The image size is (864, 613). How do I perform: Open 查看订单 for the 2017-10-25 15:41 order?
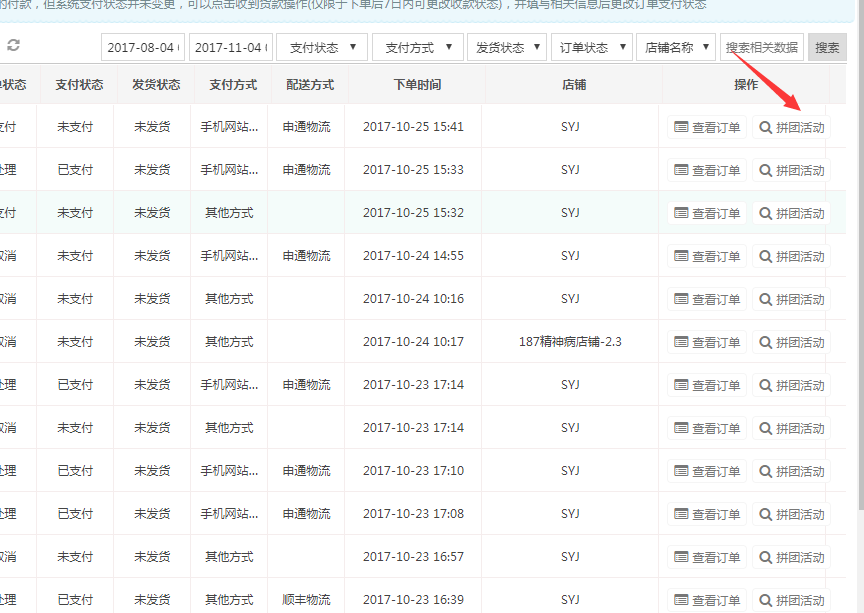(x=707, y=127)
